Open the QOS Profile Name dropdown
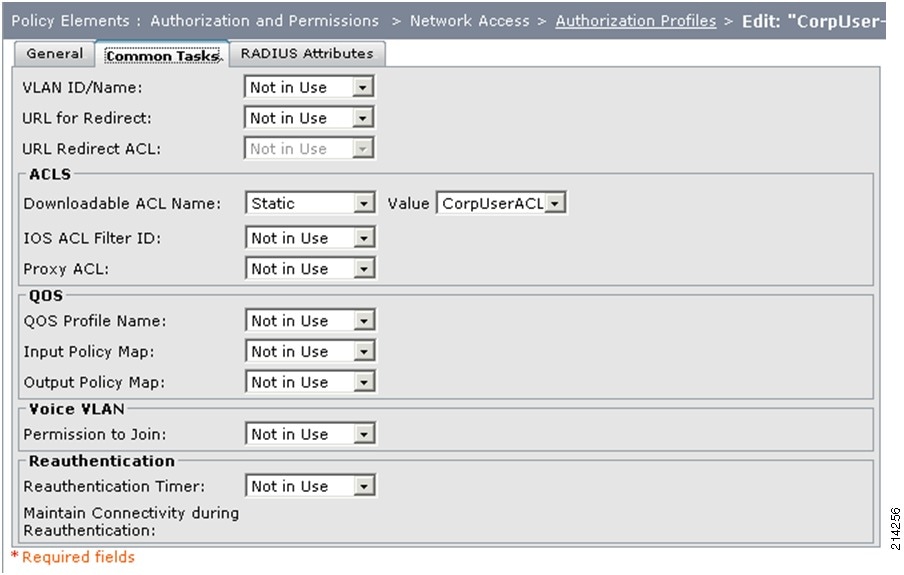The width and height of the screenshot is (904, 575). [310, 320]
